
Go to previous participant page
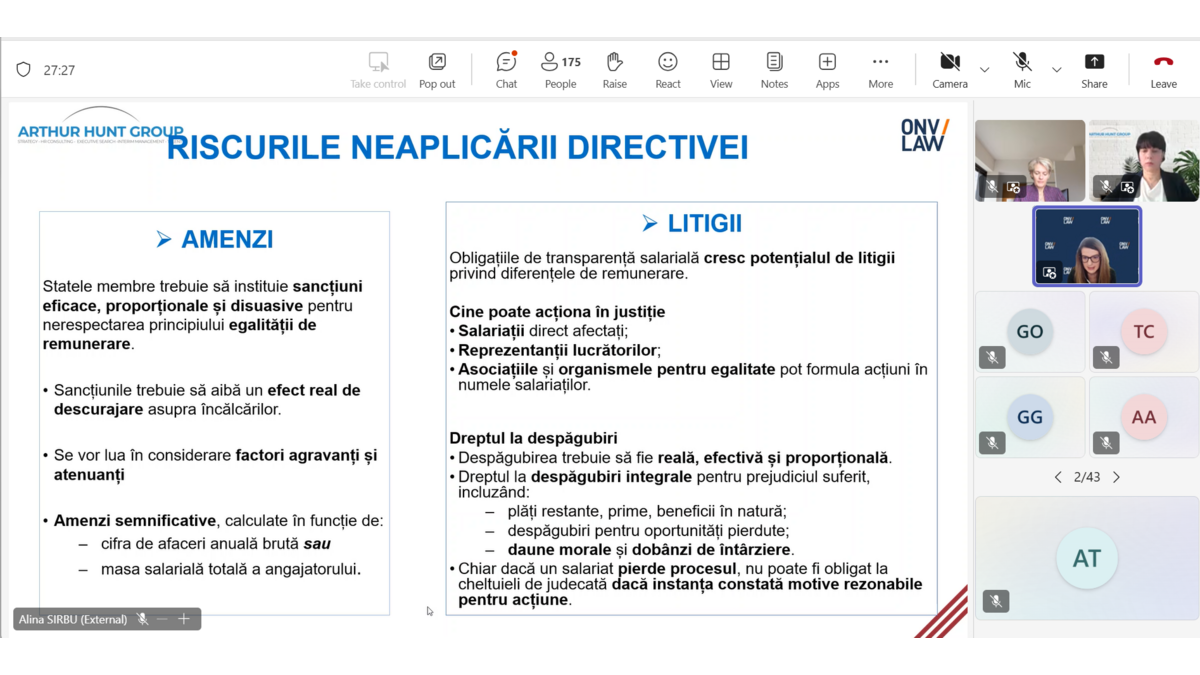[x=1058, y=478]
